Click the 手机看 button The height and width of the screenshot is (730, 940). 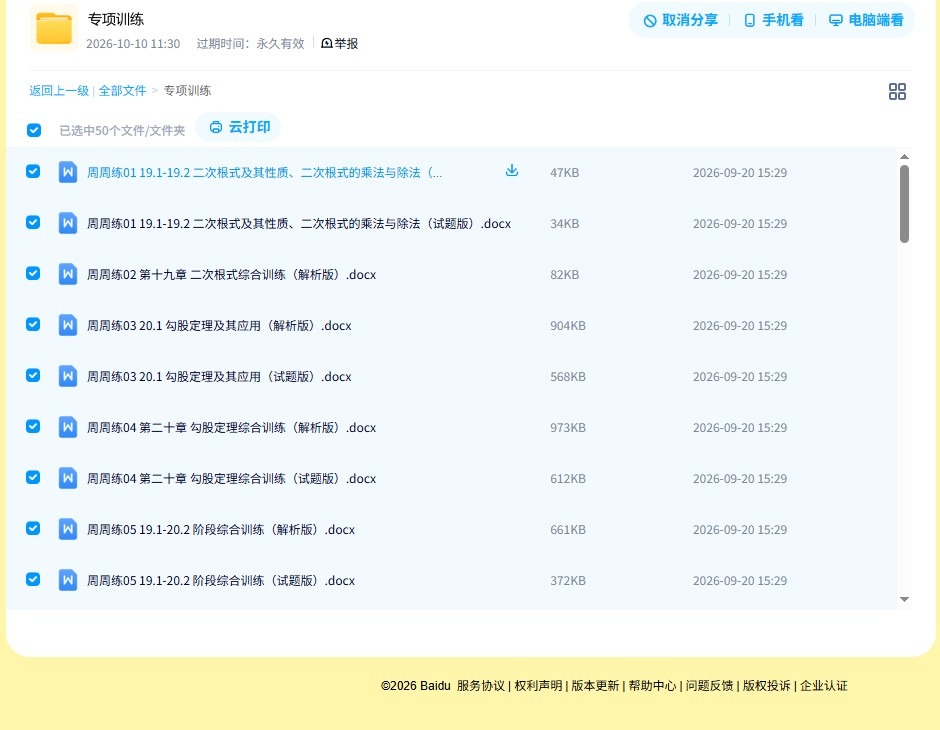pyautogui.click(x=773, y=20)
